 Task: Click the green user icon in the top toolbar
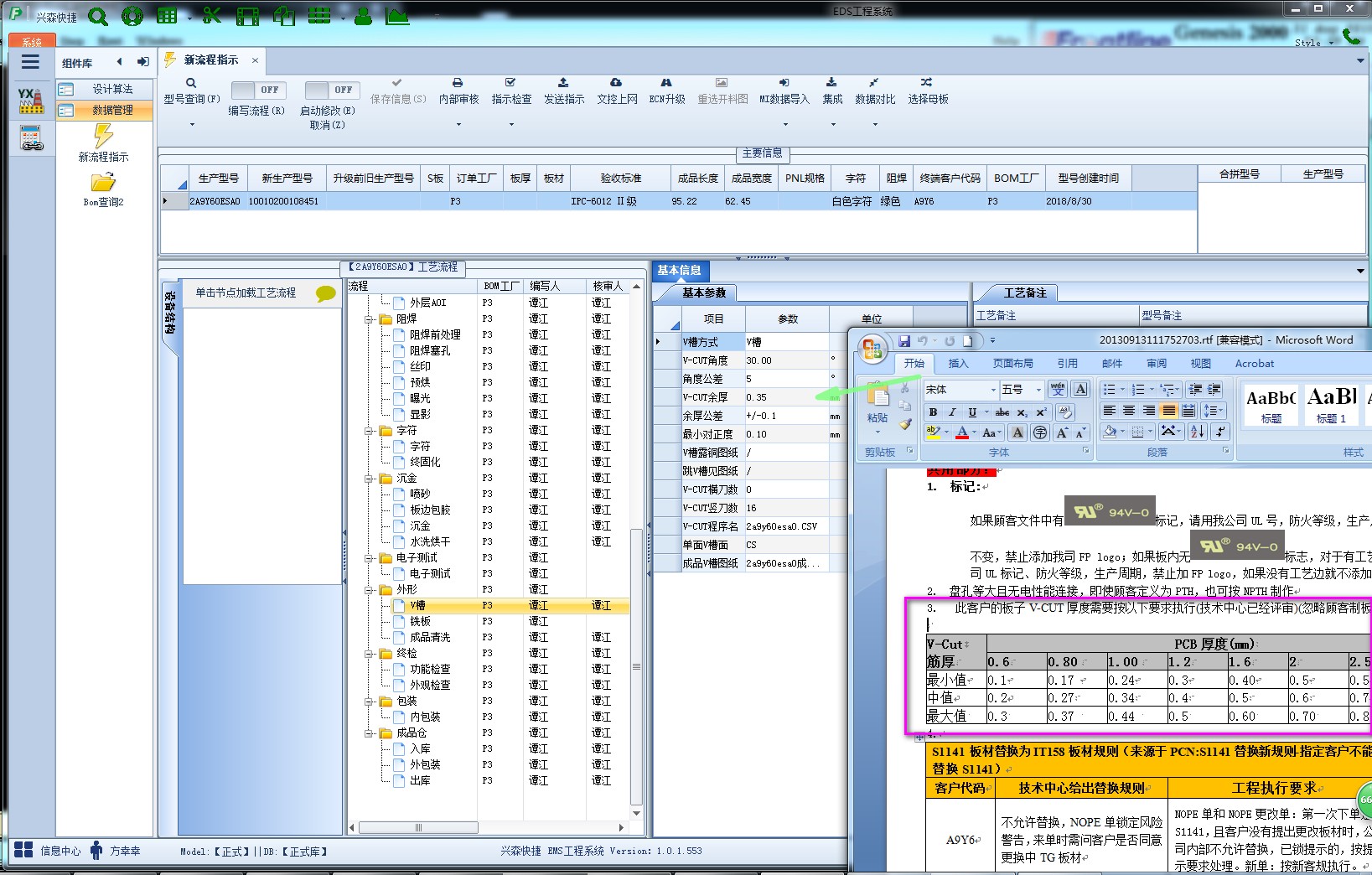click(x=363, y=15)
